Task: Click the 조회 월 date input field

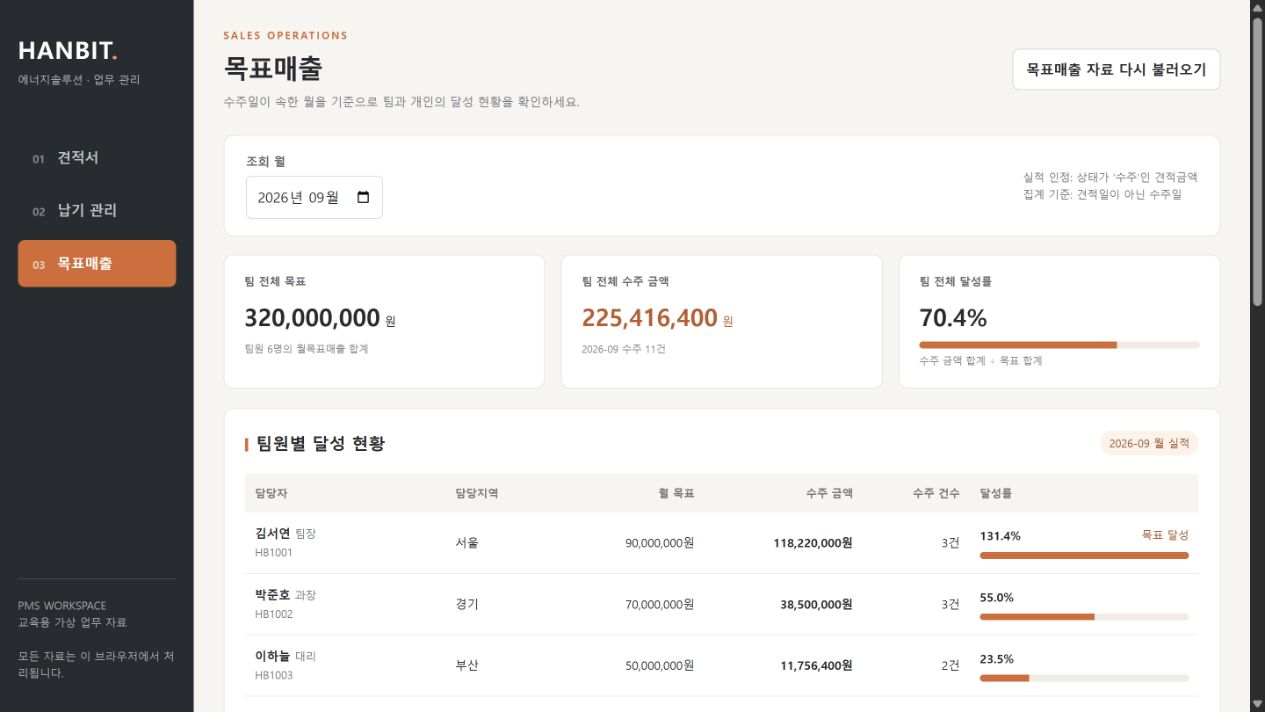Action: point(314,197)
